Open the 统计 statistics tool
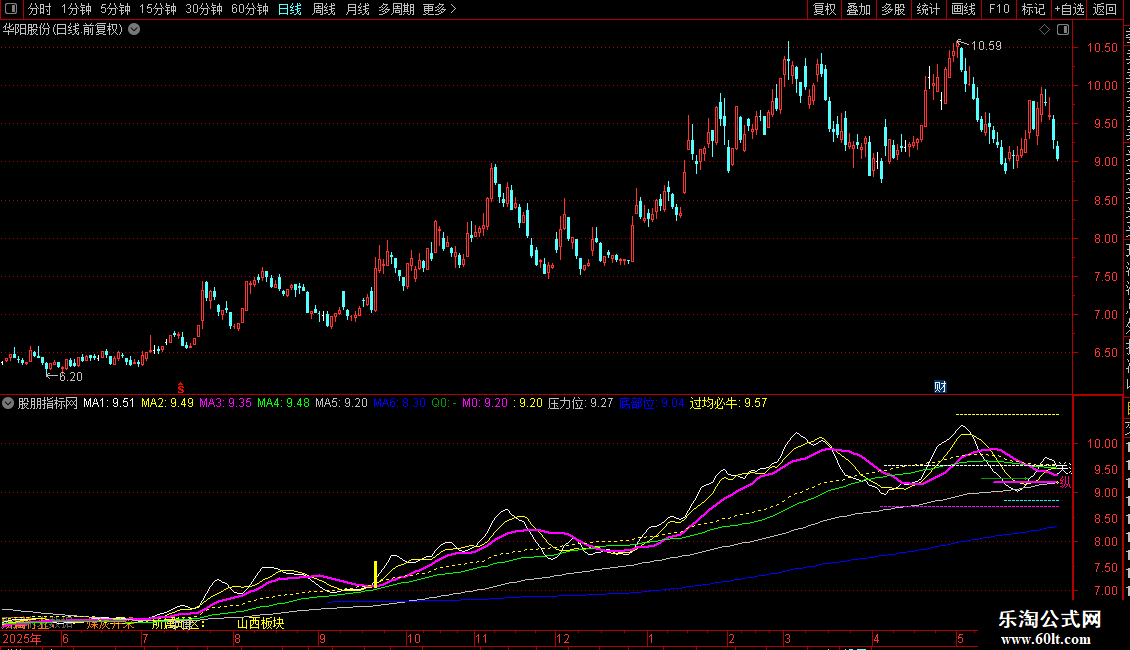1130x650 pixels. [x=928, y=9]
